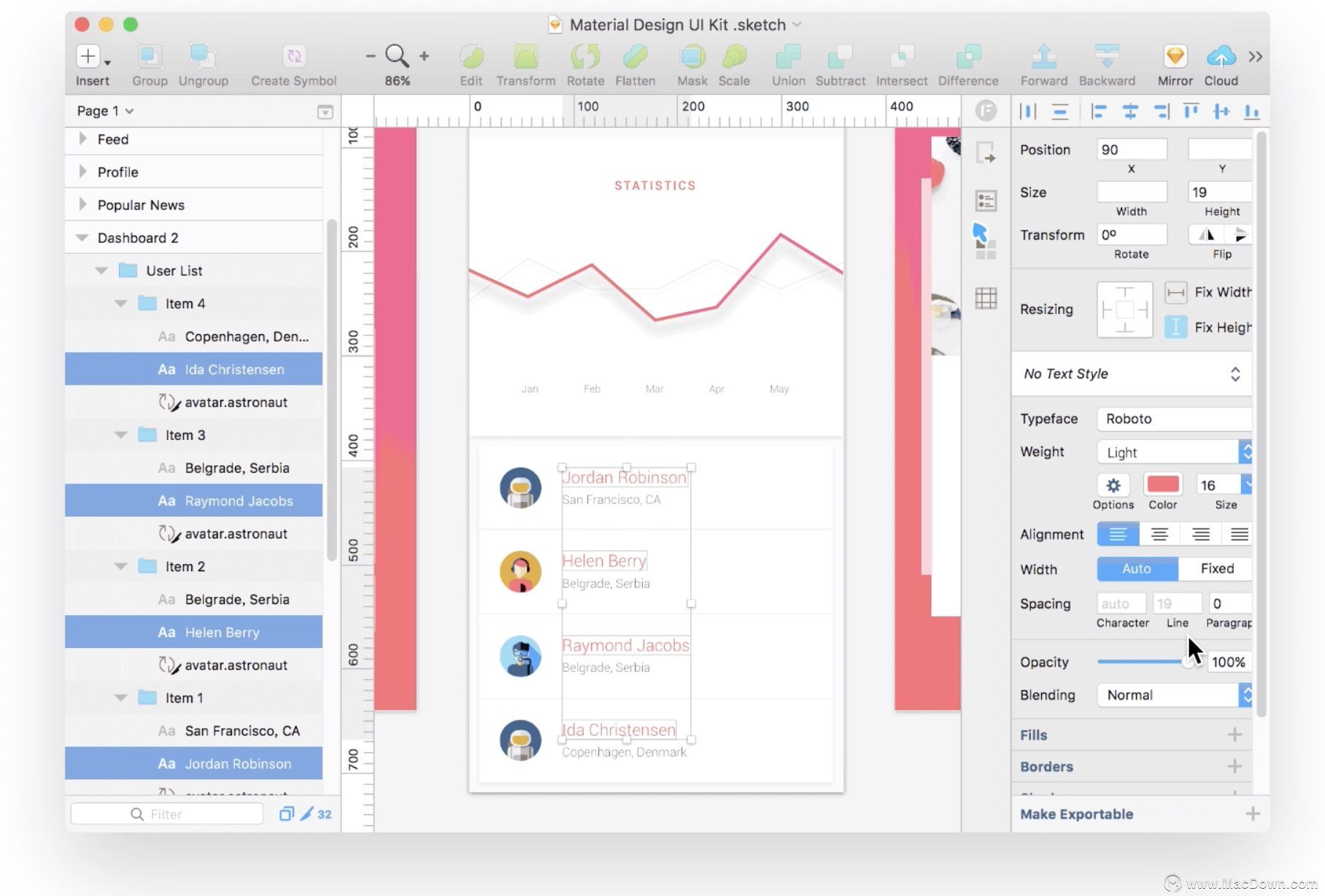Open the Weight Light dropdown
Screen dimensions: 1325x896
point(1175,452)
